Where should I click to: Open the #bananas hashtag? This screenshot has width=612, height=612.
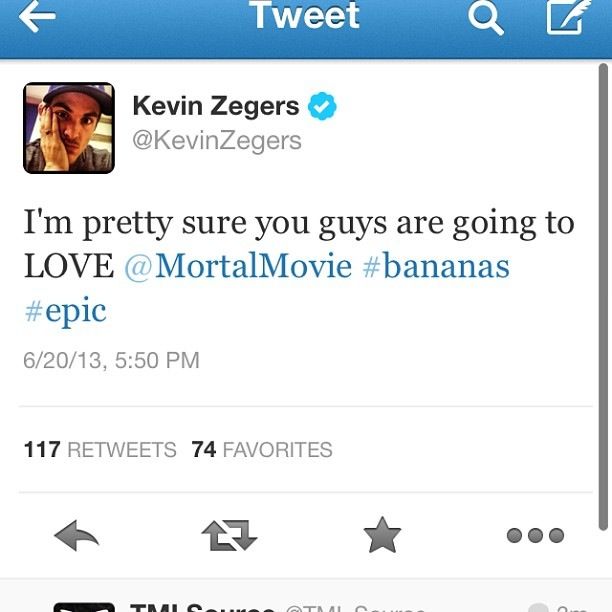(x=436, y=266)
